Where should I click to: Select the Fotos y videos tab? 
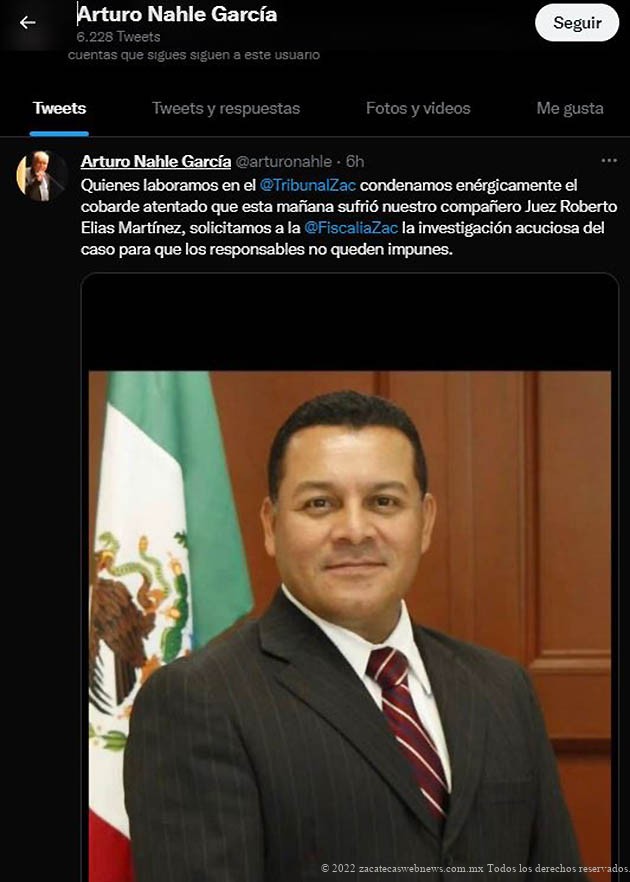[x=418, y=109]
